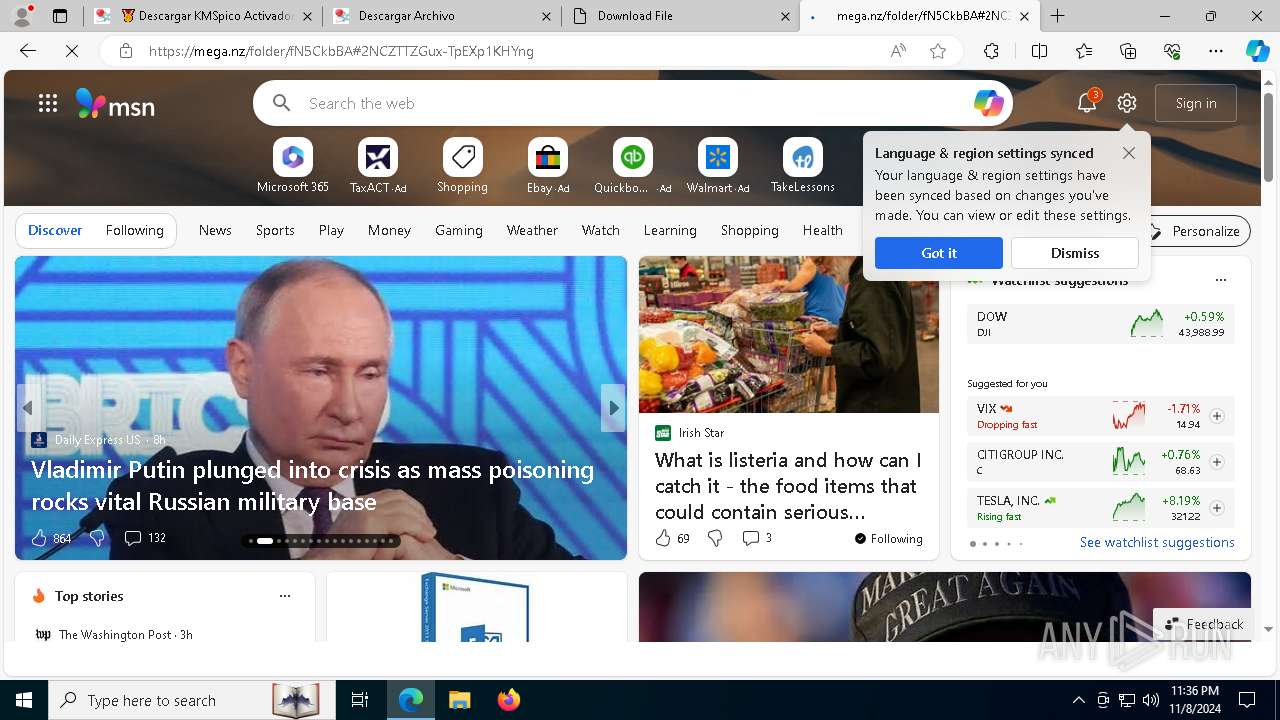Open the Money category
The image size is (1280, 720).
(389, 230)
